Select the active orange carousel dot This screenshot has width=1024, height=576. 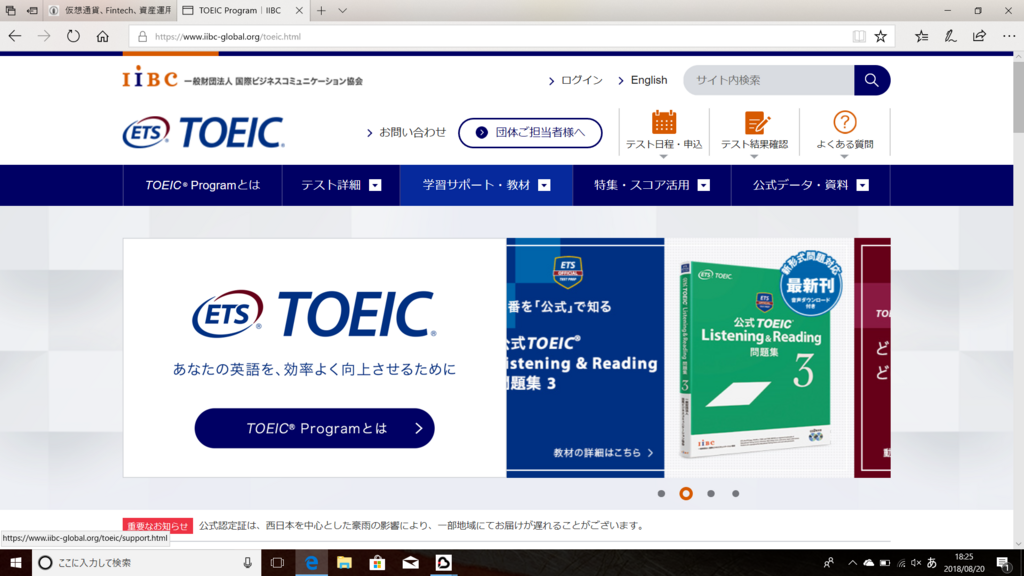686,494
